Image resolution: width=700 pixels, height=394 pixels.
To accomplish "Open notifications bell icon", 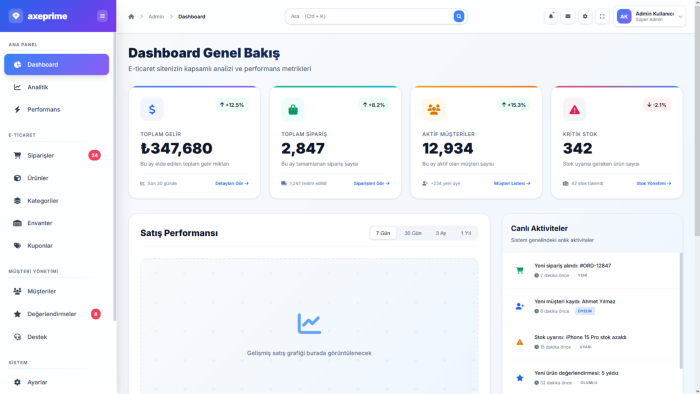I will point(551,17).
